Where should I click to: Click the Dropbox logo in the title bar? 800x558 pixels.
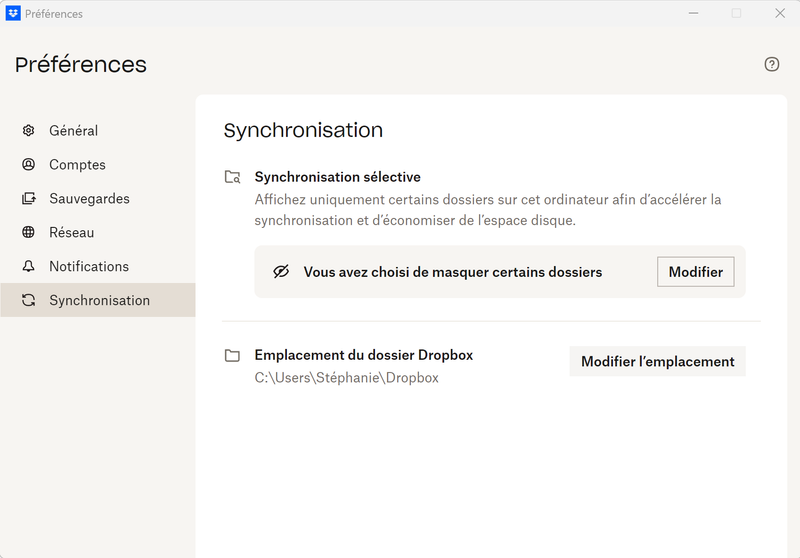[x=14, y=14]
